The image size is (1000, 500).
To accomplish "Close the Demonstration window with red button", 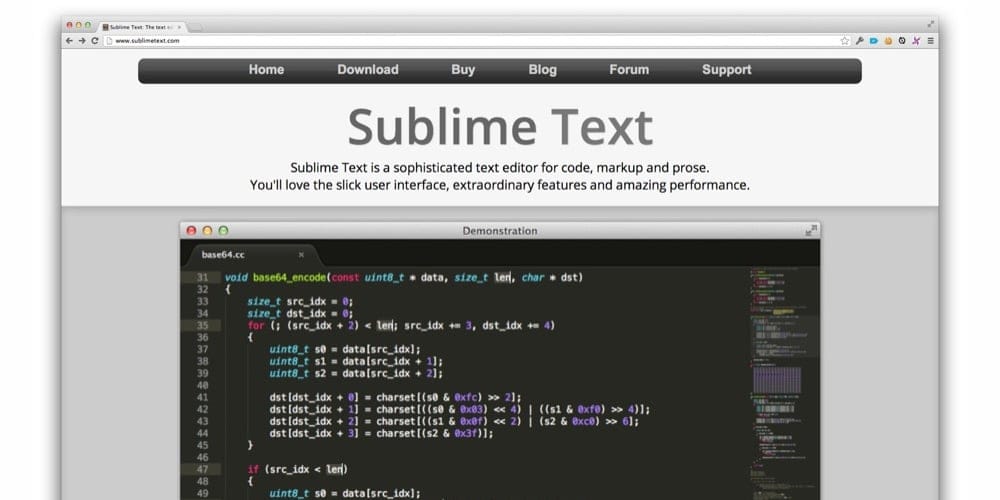I will 191,231.
